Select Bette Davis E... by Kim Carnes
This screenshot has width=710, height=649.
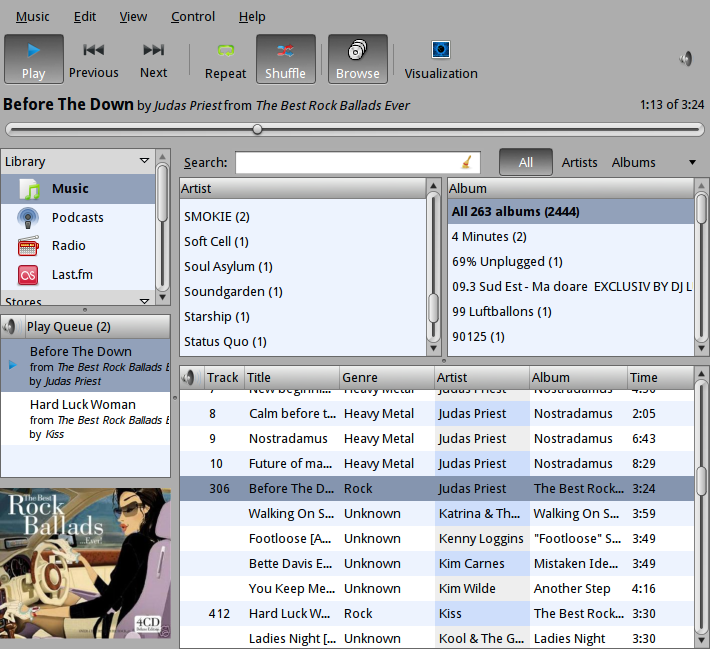click(x=437, y=563)
